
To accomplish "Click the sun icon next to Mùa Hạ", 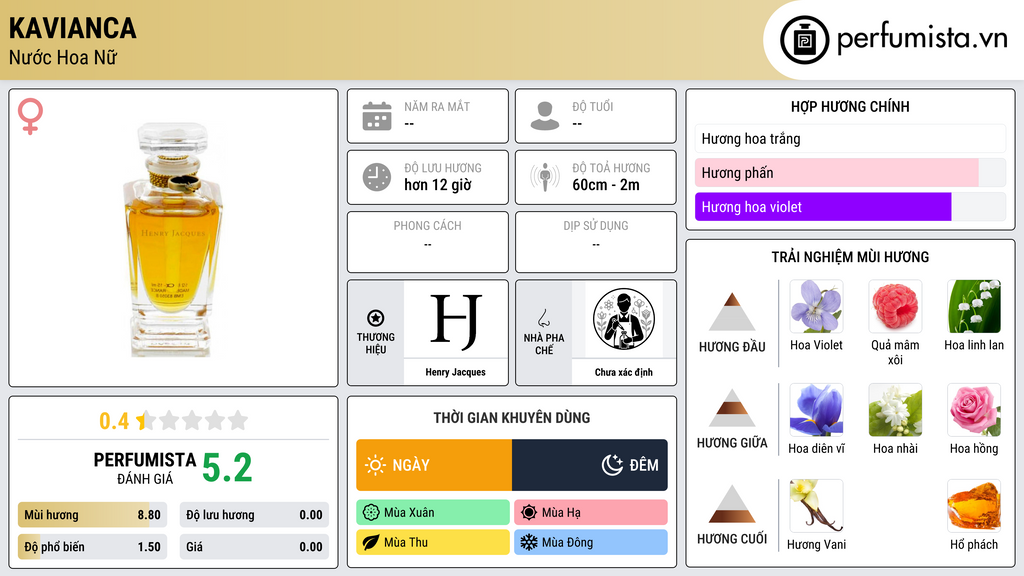I will (x=529, y=513).
